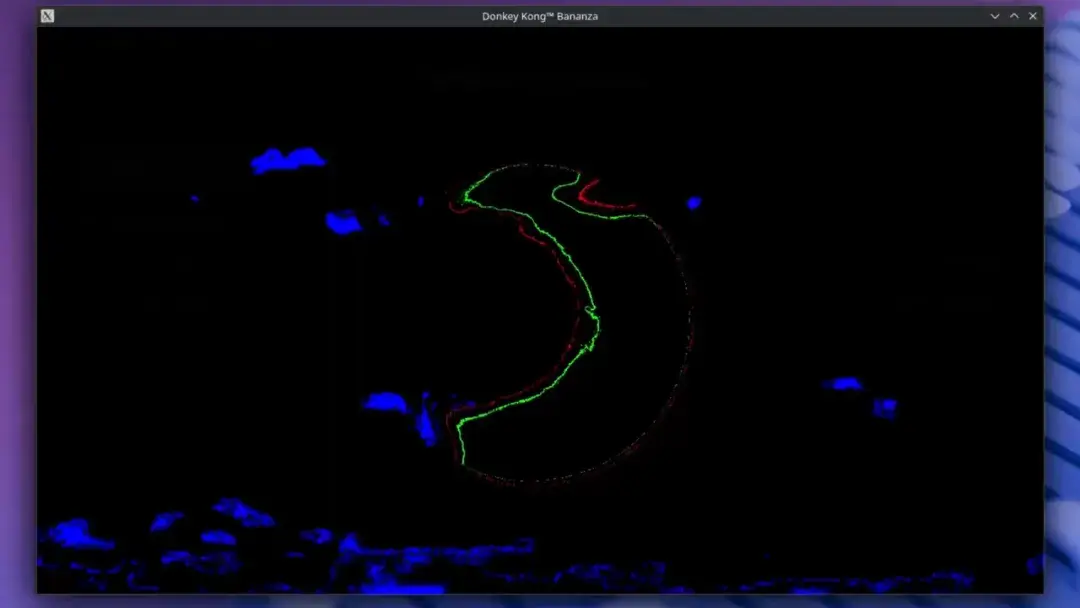This screenshot has height=608, width=1080.
Task: Click the bright blue blob at bottom-left corner
Action: pos(76,534)
